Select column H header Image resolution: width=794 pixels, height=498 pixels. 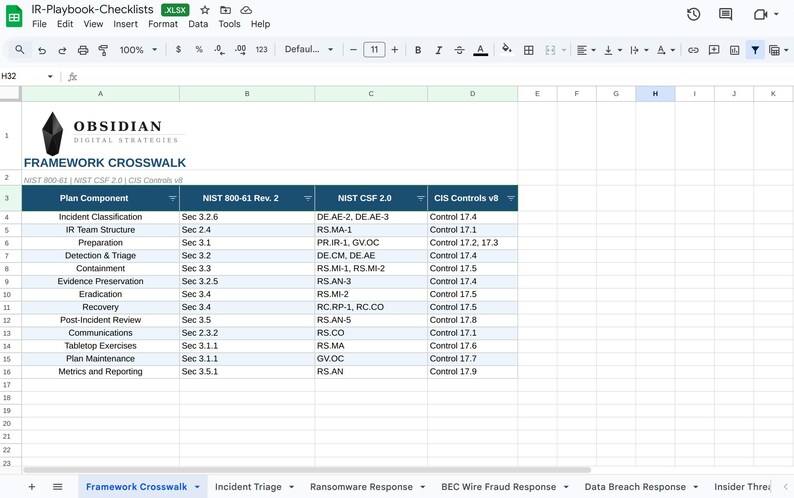(x=655, y=94)
